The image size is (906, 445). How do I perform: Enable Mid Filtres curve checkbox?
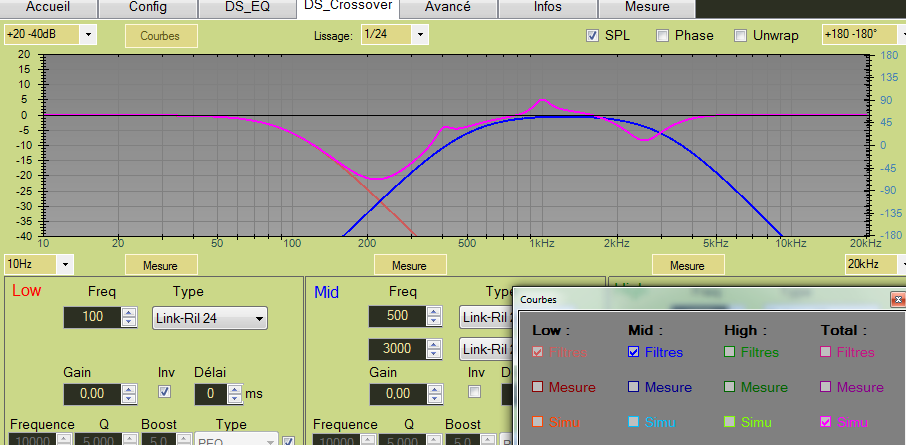pos(634,352)
